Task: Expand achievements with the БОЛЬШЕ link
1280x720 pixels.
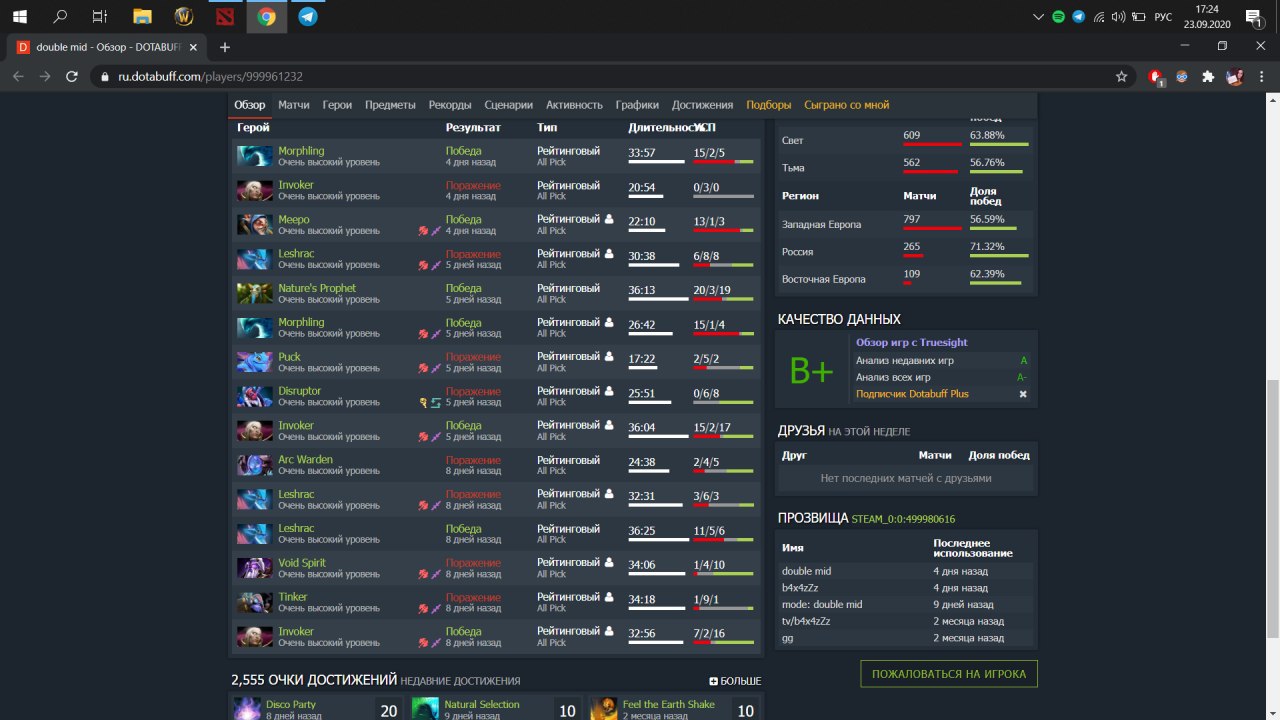Action: pos(735,681)
